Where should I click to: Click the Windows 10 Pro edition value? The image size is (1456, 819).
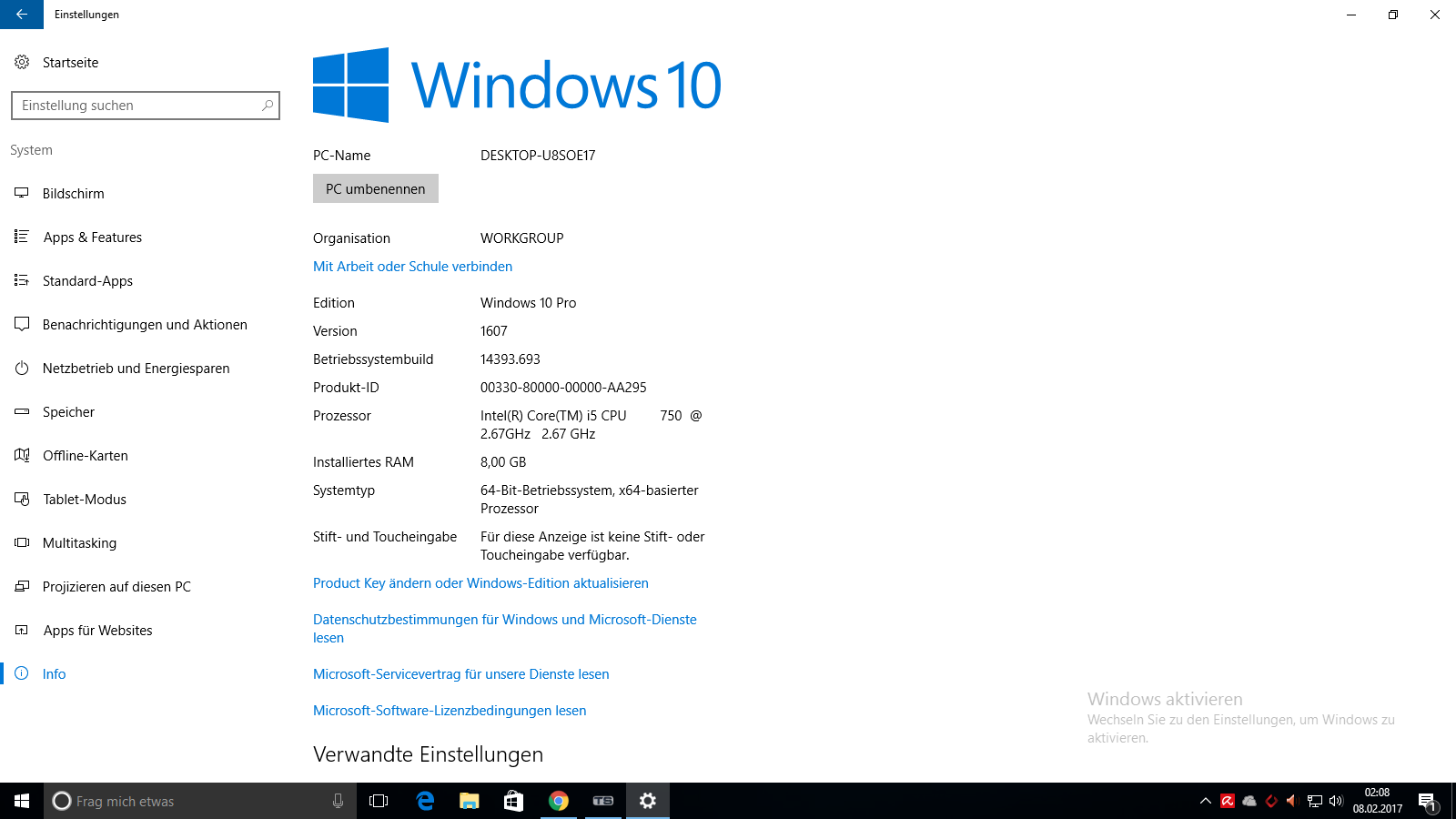pos(529,303)
